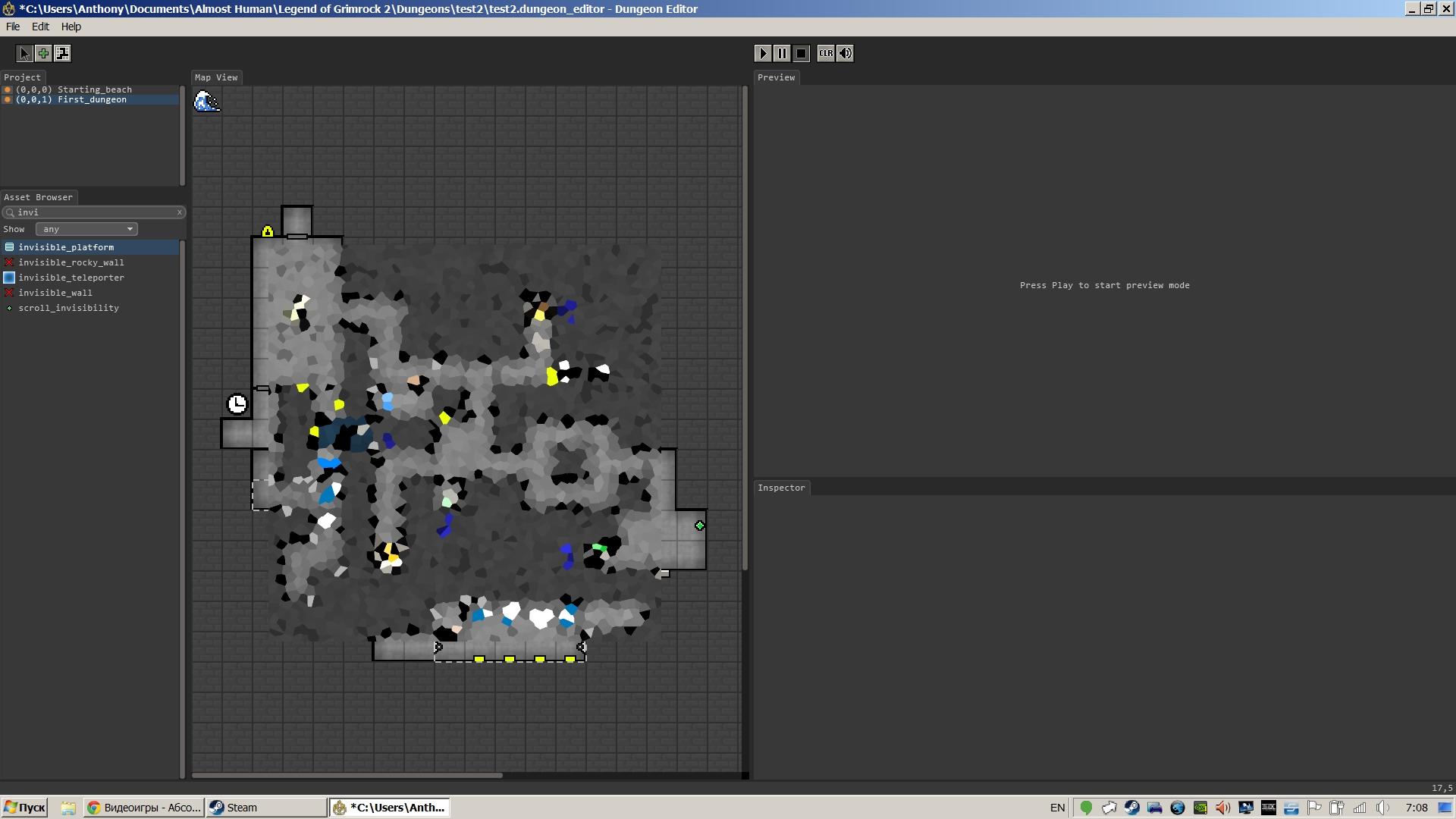Switch to the Project tab
Screen dimensions: 1456x819
pos(23,77)
